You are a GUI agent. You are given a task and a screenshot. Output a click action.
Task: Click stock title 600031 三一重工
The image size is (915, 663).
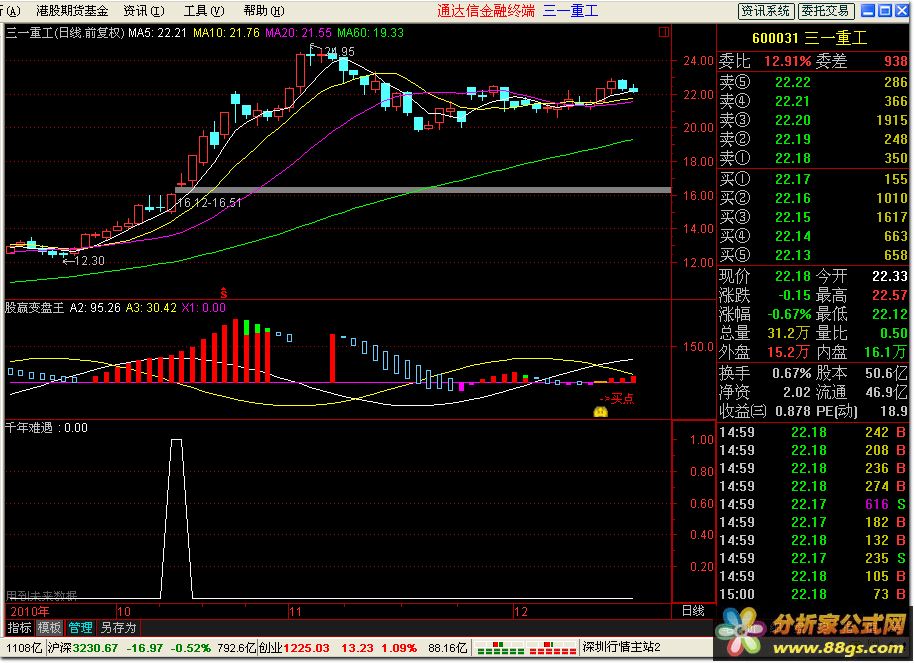tap(809, 39)
